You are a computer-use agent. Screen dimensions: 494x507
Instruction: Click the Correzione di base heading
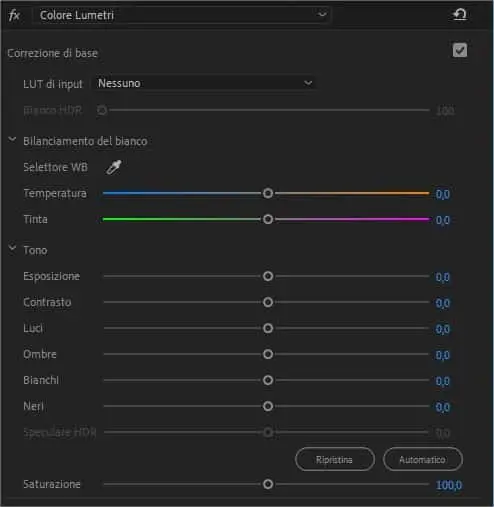pyautogui.click(x=53, y=53)
